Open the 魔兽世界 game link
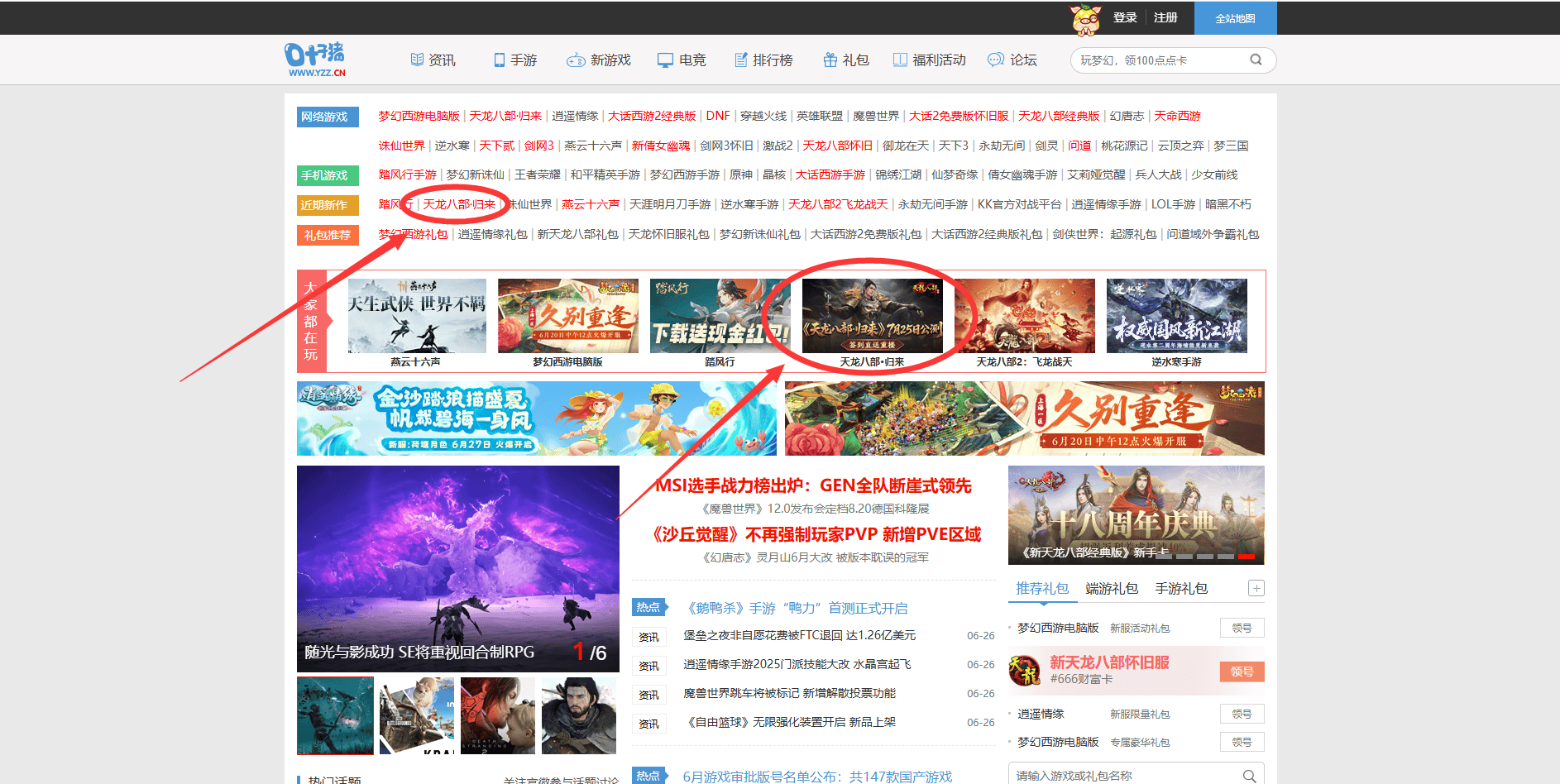The width and height of the screenshot is (1560, 784). 876,116
